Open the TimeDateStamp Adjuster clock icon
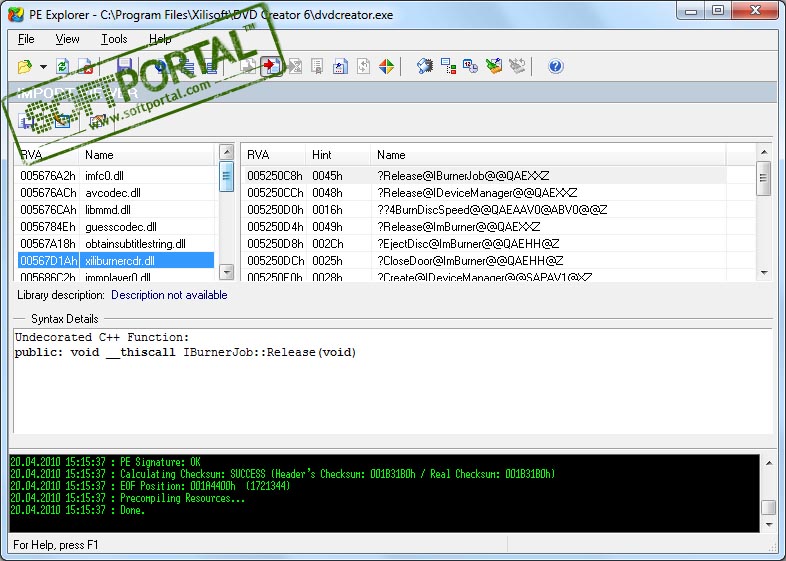The image size is (786, 561). 471,66
